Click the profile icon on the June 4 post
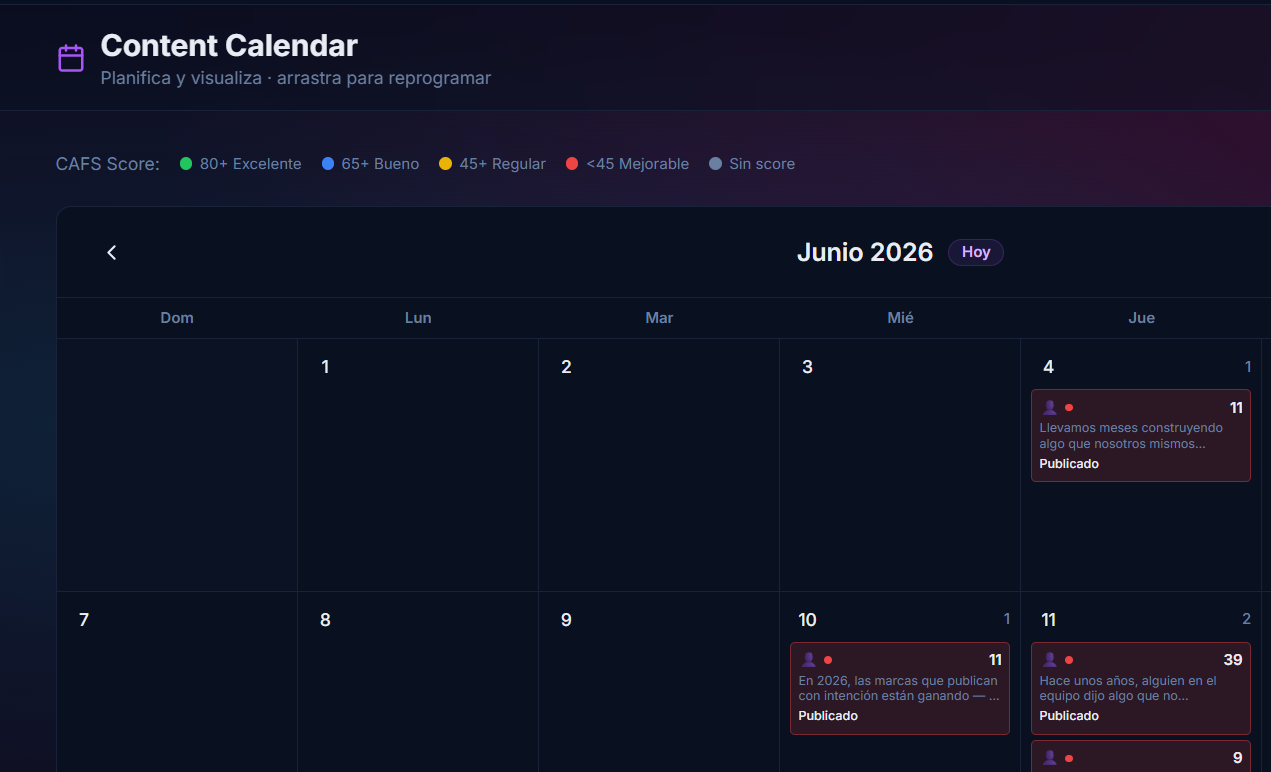 pos(1050,407)
